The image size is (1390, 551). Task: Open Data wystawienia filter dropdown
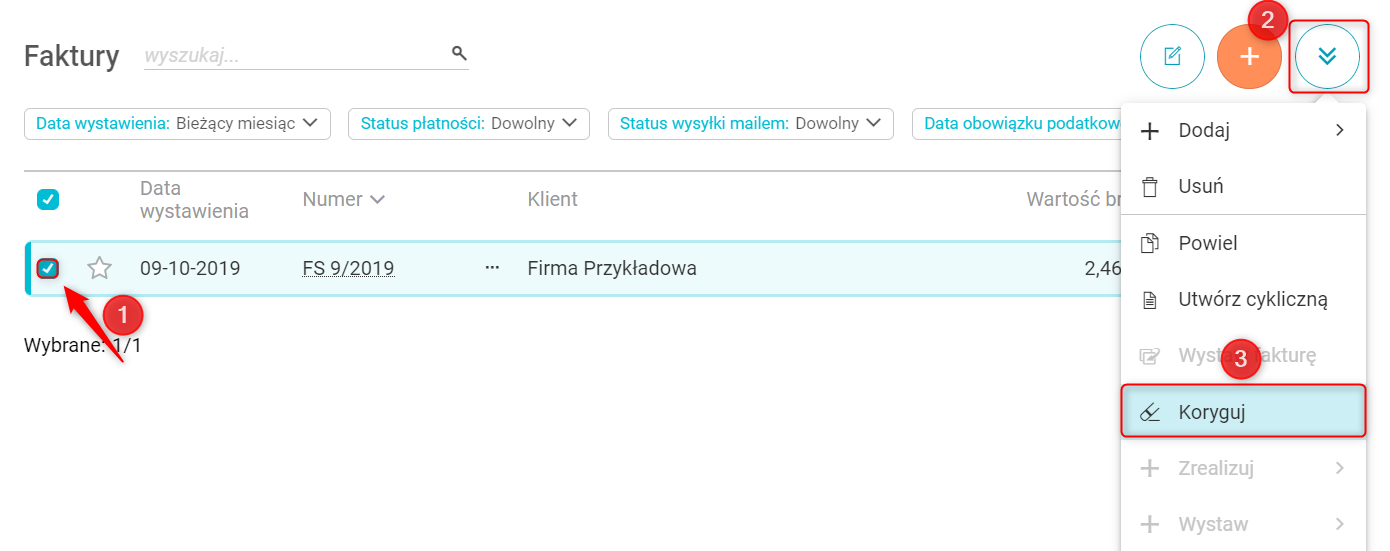(177, 124)
